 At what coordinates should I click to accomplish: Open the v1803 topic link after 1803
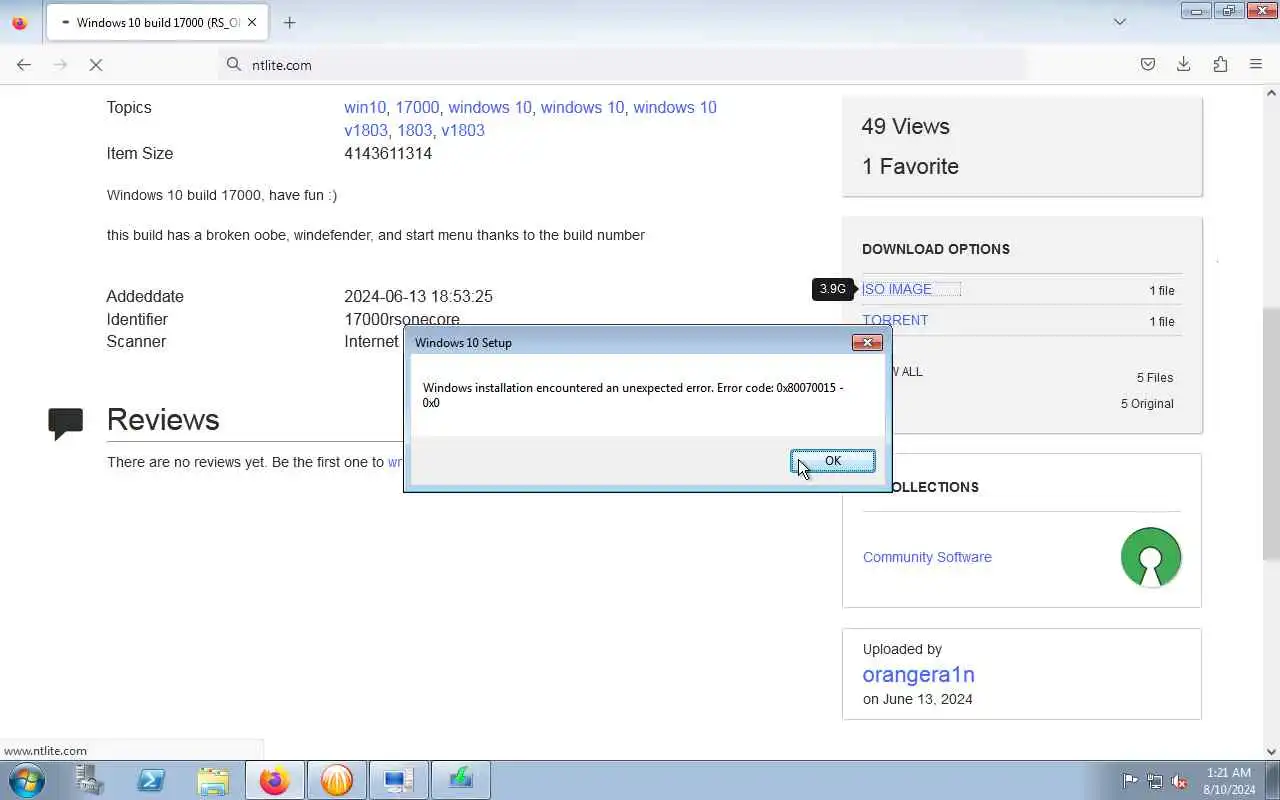click(463, 130)
